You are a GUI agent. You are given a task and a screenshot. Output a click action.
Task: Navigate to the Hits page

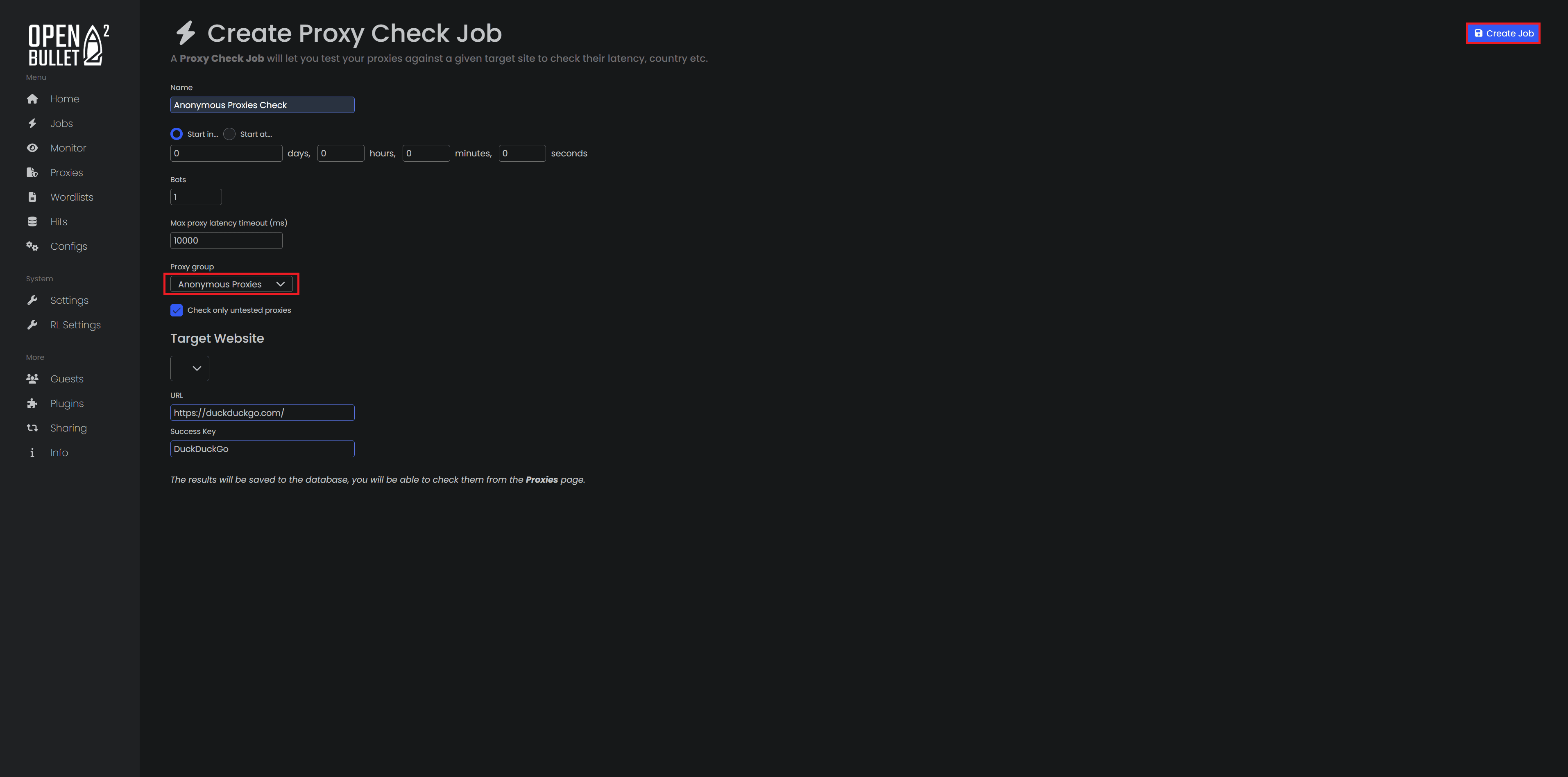pos(59,221)
